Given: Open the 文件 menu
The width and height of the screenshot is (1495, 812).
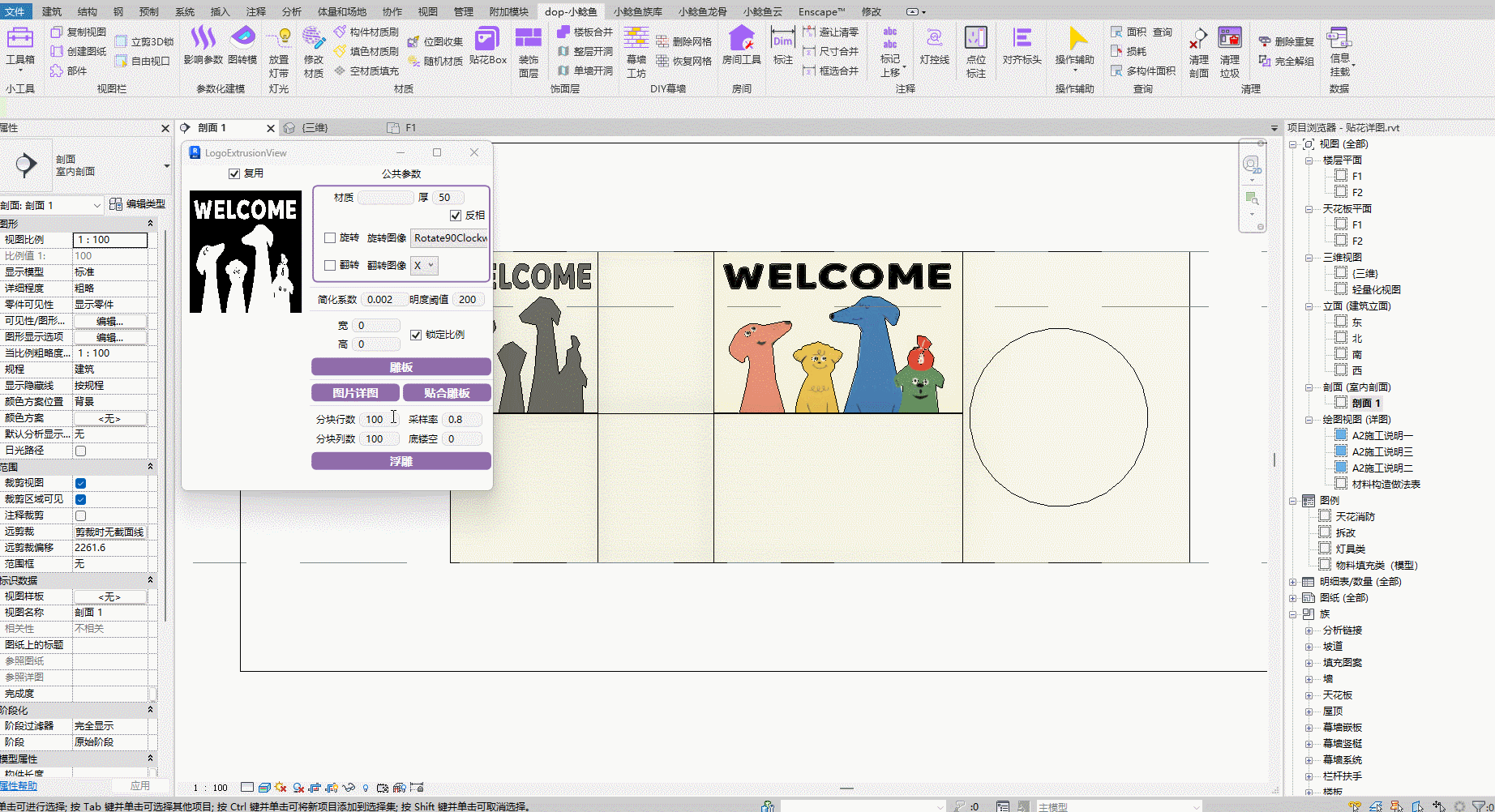Looking at the screenshot, I should (15, 11).
